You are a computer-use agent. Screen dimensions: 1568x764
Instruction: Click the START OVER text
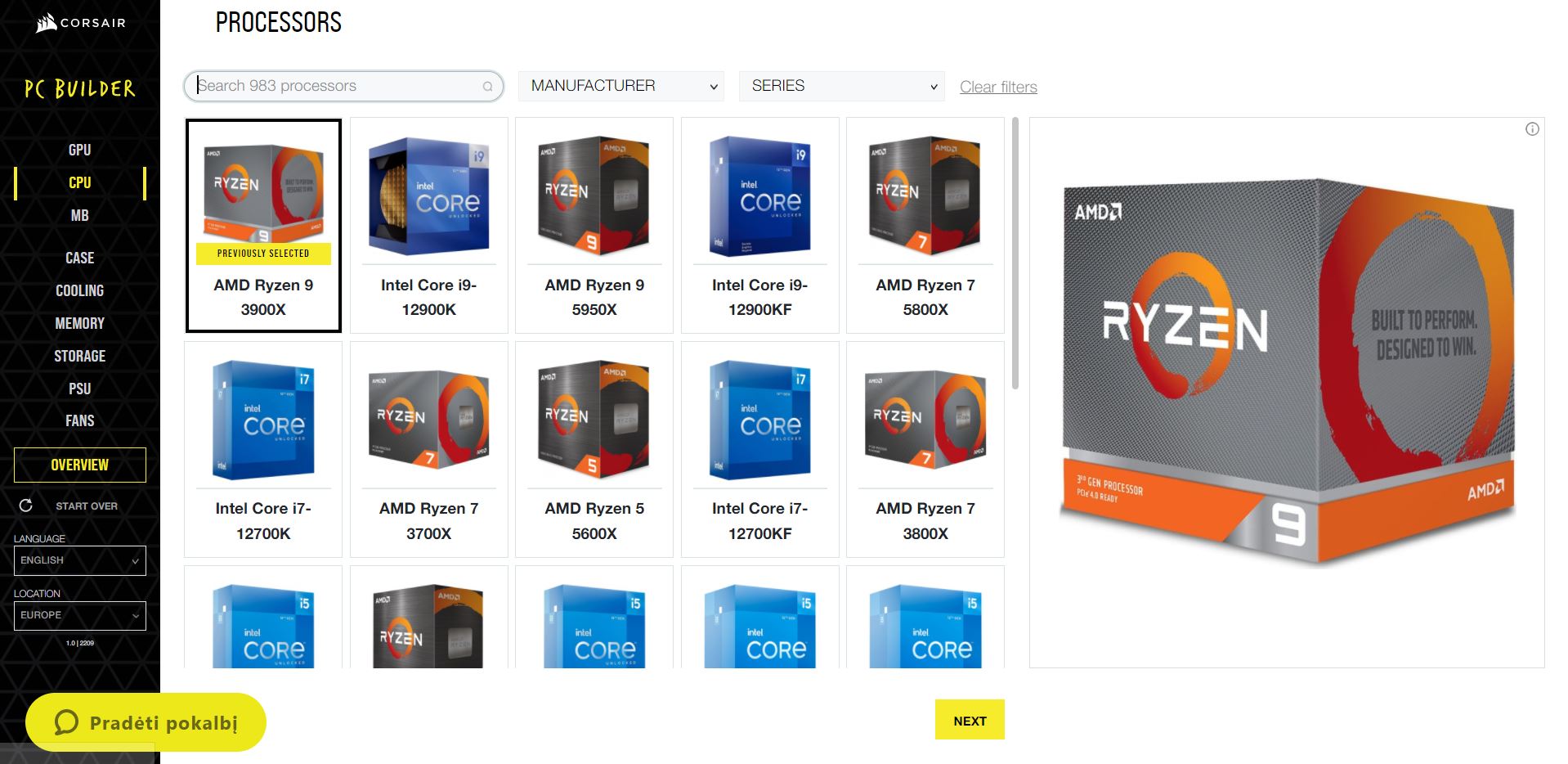(x=87, y=506)
